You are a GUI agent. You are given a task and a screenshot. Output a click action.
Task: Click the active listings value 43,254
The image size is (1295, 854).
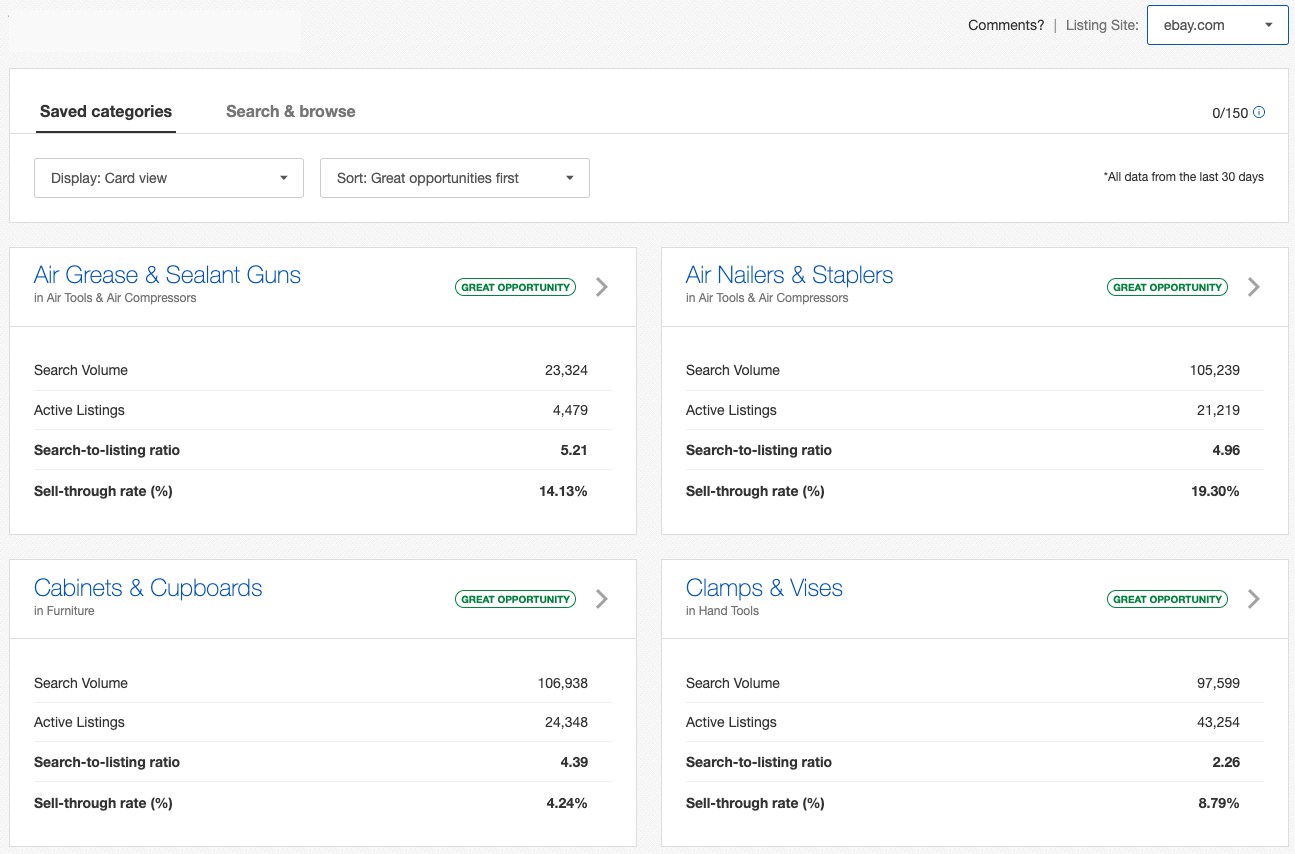coord(1218,722)
